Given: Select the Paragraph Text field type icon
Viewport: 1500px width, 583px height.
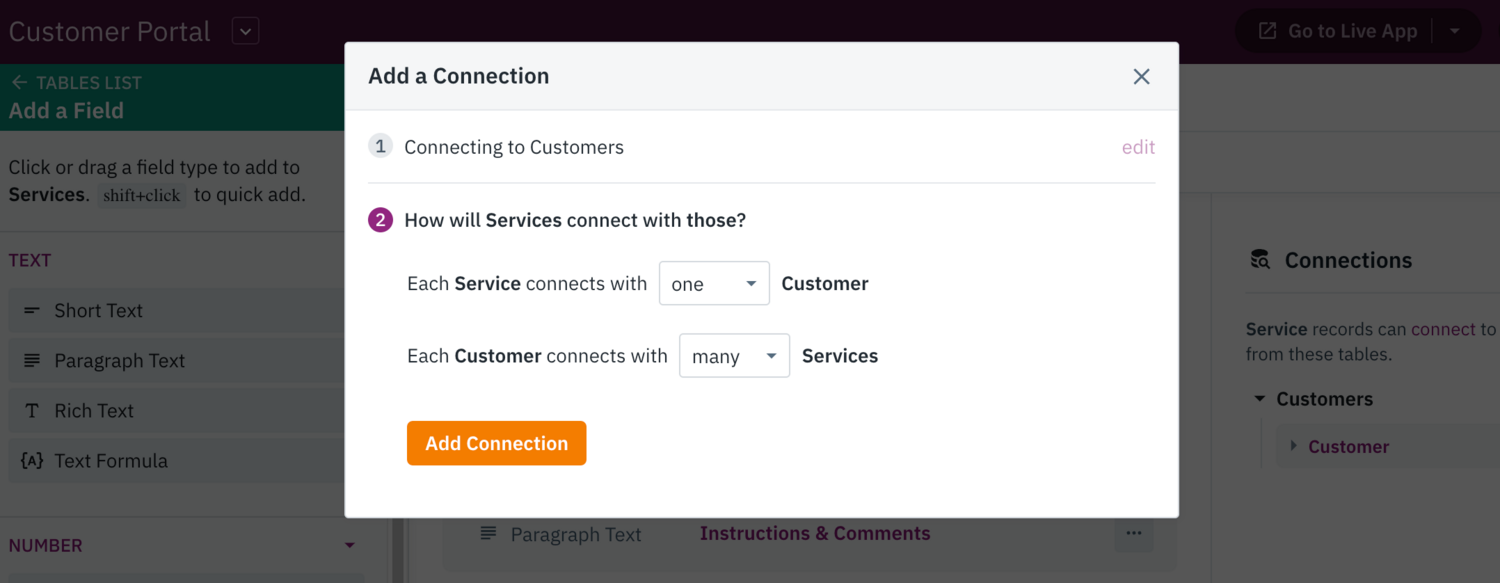Looking at the screenshot, I should (x=32, y=361).
